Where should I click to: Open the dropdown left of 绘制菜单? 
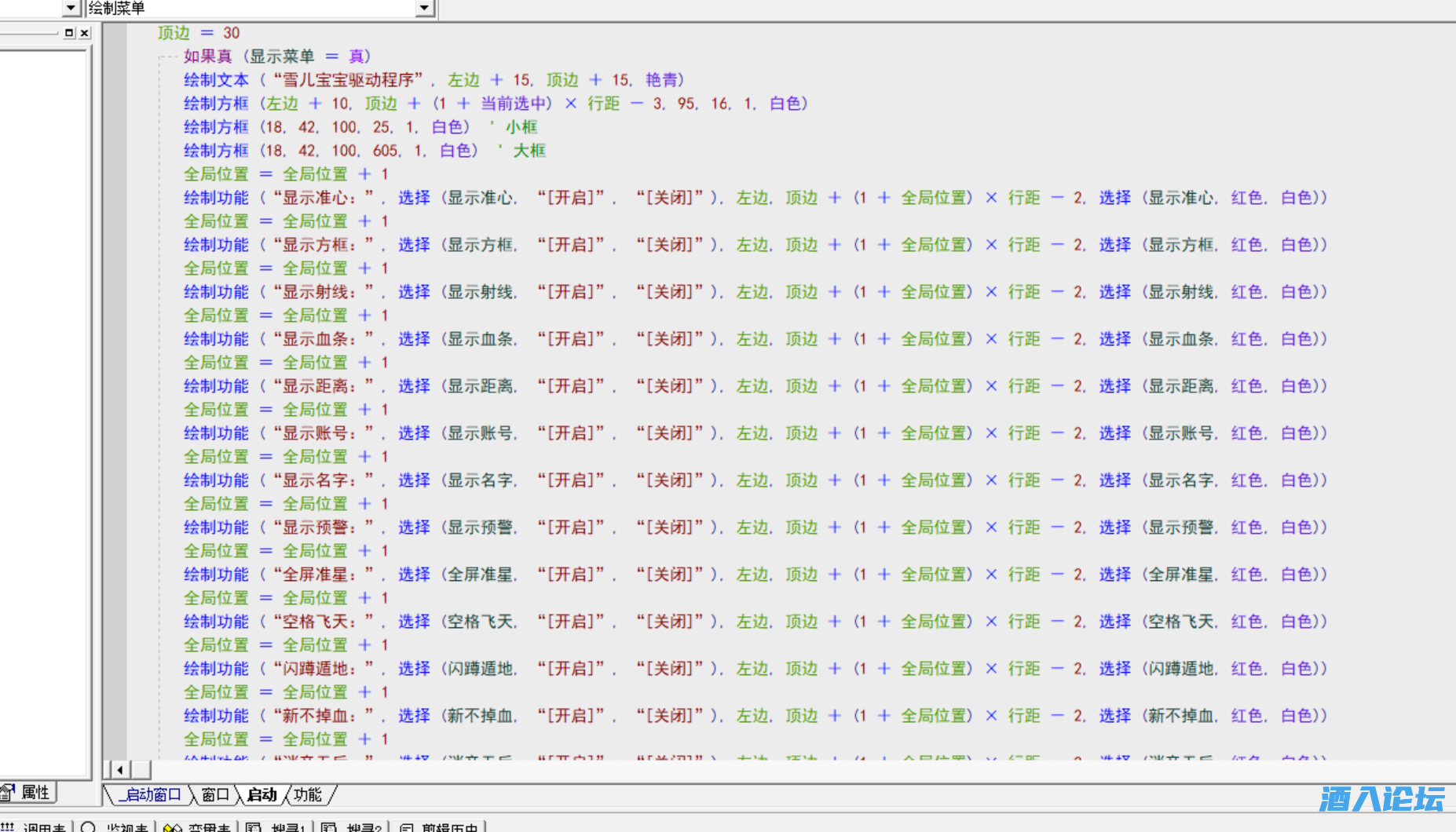tap(71, 8)
